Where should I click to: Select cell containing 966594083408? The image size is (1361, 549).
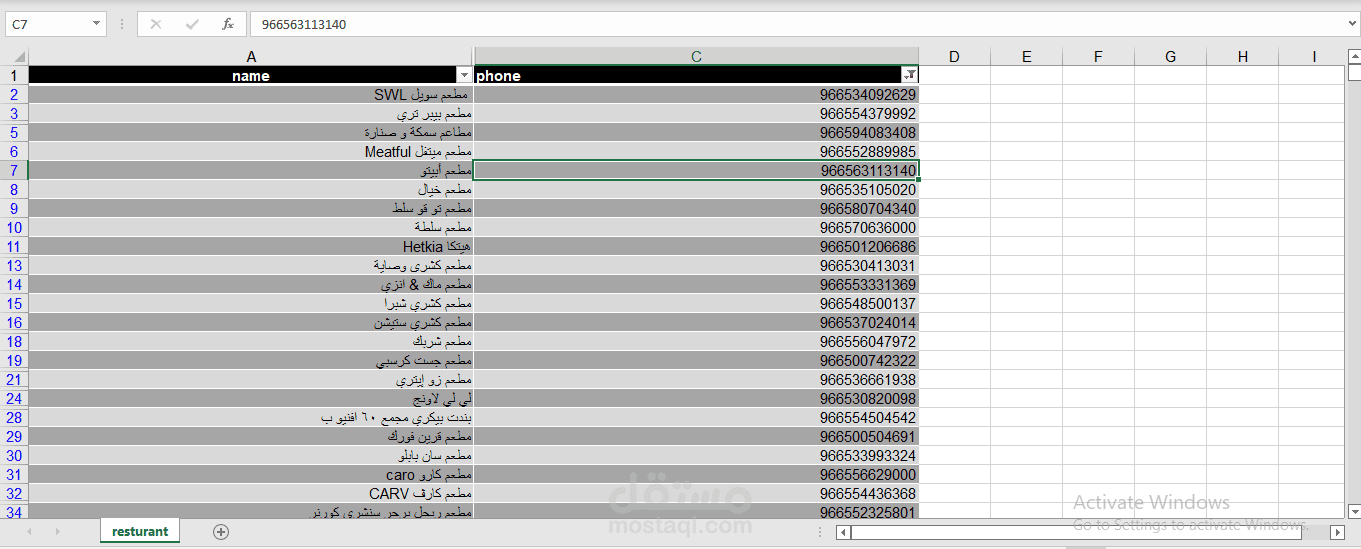click(x=696, y=133)
